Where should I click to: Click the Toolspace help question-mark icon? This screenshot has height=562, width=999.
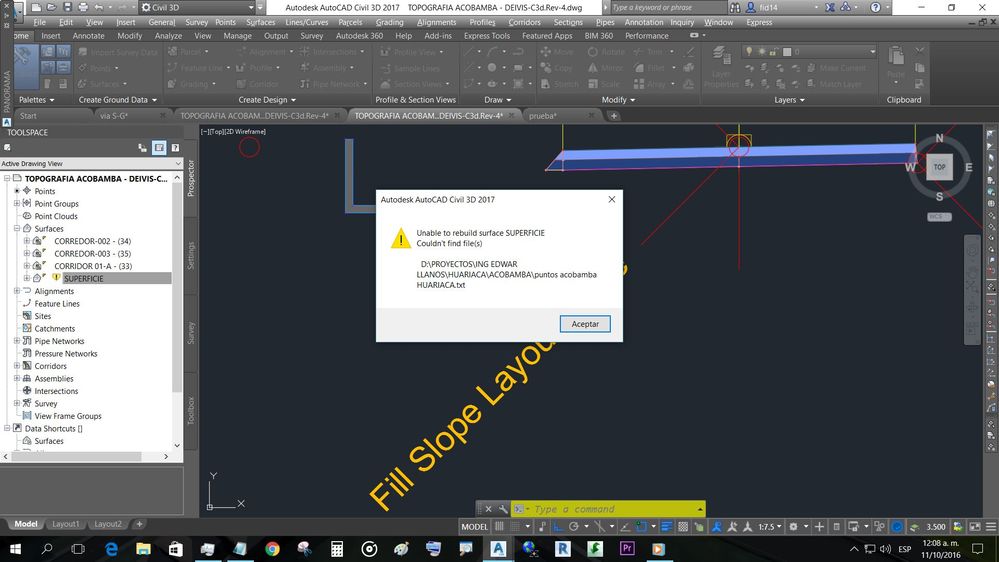pyautogui.click(x=175, y=148)
